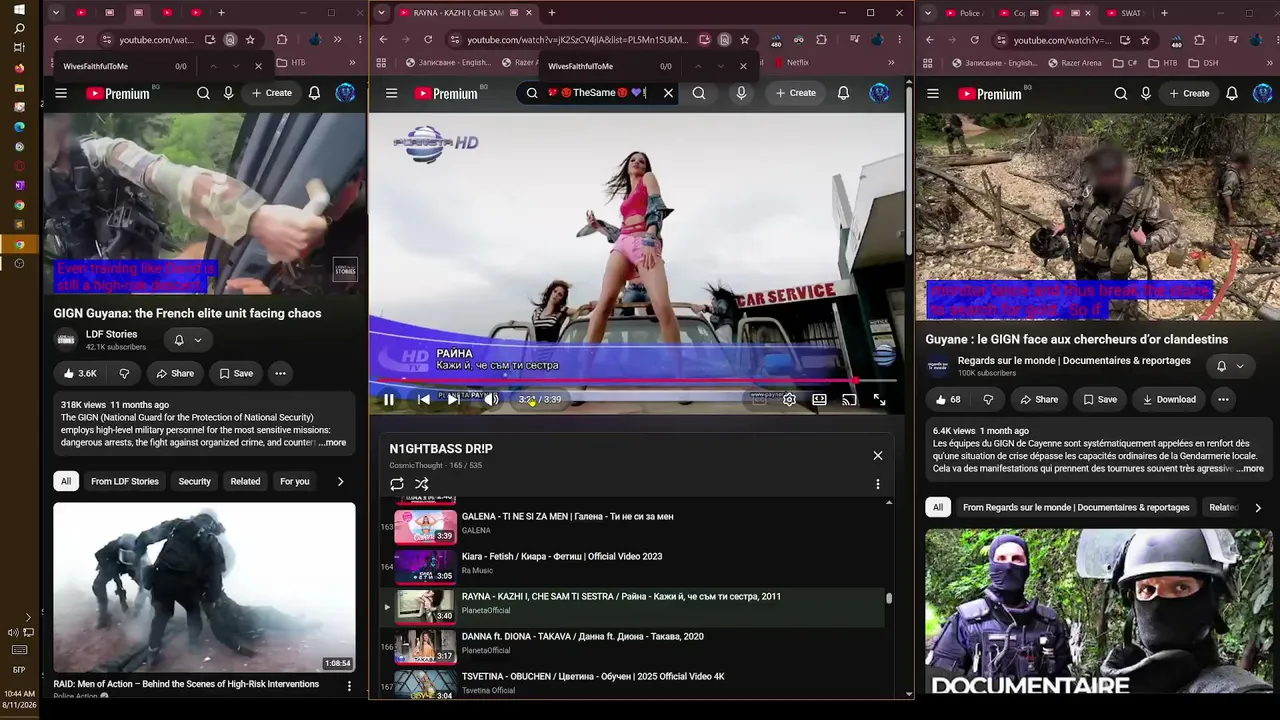Open more actions for GIGN Guyana video
Screen dimensions: 1280x720
(x=280, y=373)
